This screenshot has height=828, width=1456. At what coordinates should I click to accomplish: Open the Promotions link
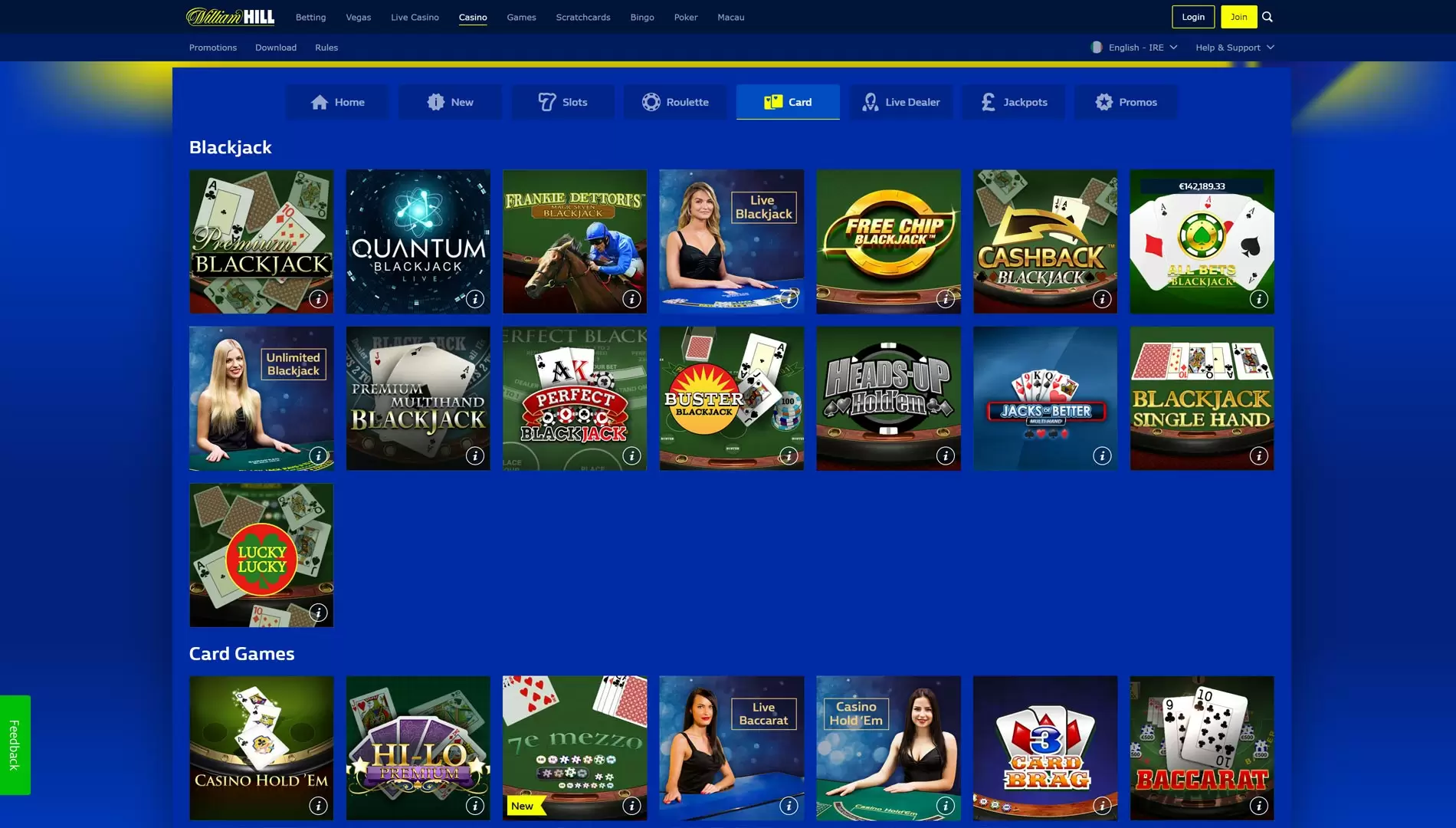213,48
